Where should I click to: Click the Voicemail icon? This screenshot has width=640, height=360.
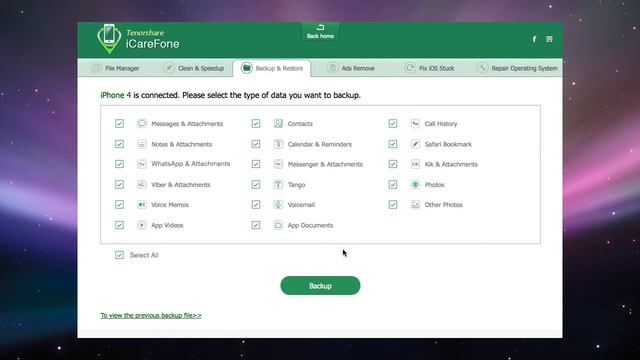[x=278, y=204]
